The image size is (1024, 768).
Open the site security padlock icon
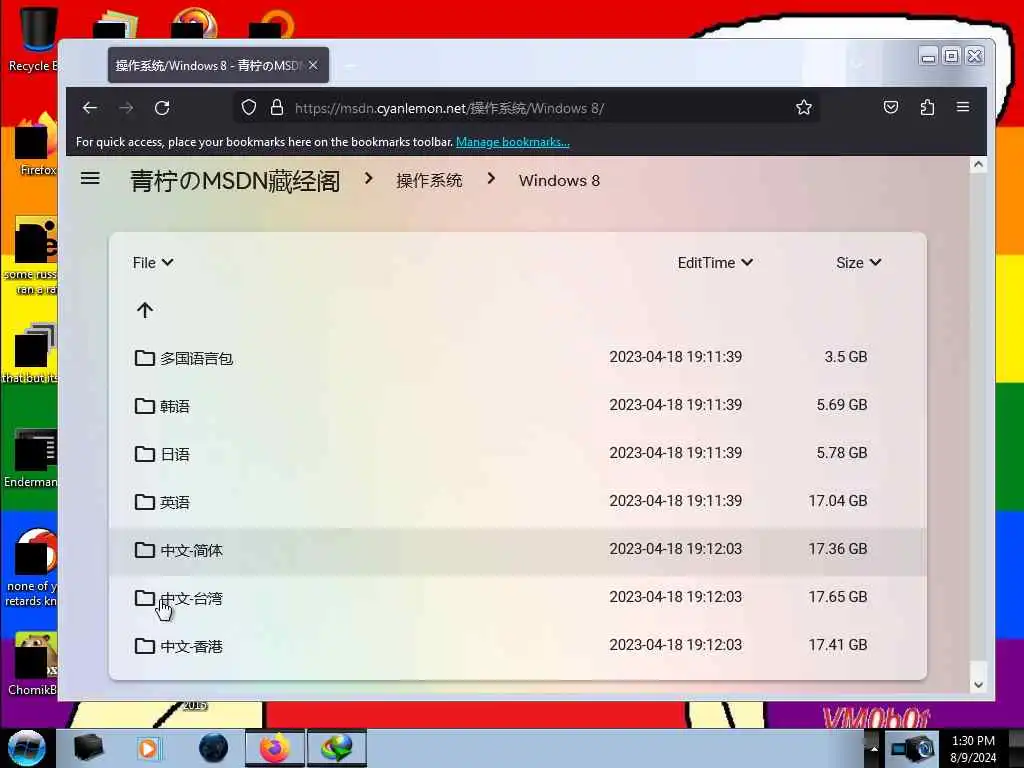[277, 107]
